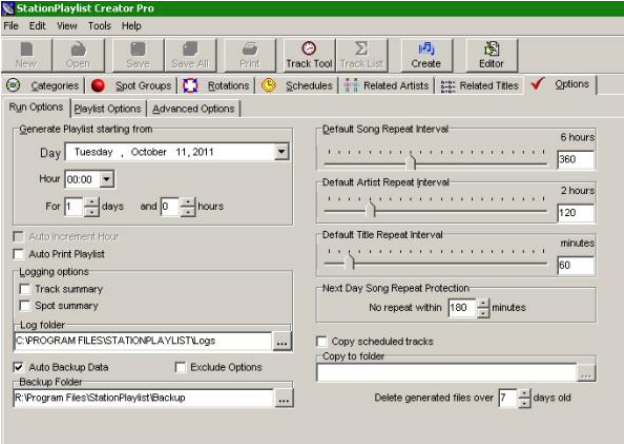Increase the hours spinner
This screenshot has width=624, height=444.
[x=187, y=202]
